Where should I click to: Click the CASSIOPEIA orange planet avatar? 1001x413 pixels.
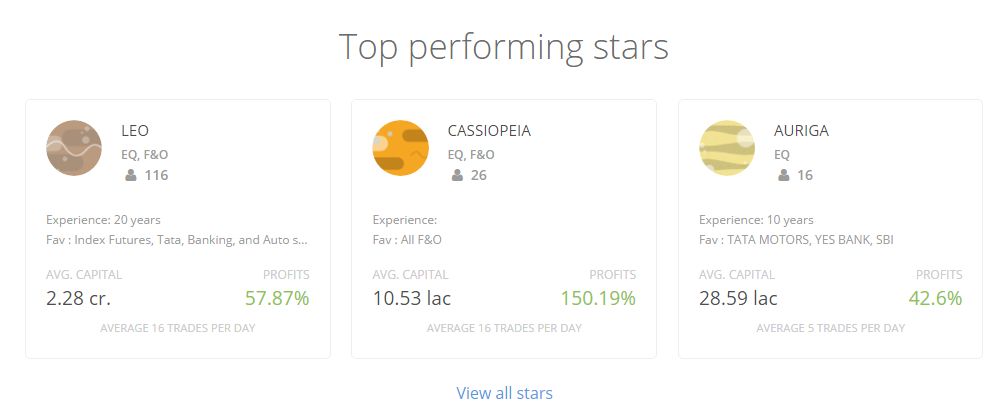[x=400, y=148]
